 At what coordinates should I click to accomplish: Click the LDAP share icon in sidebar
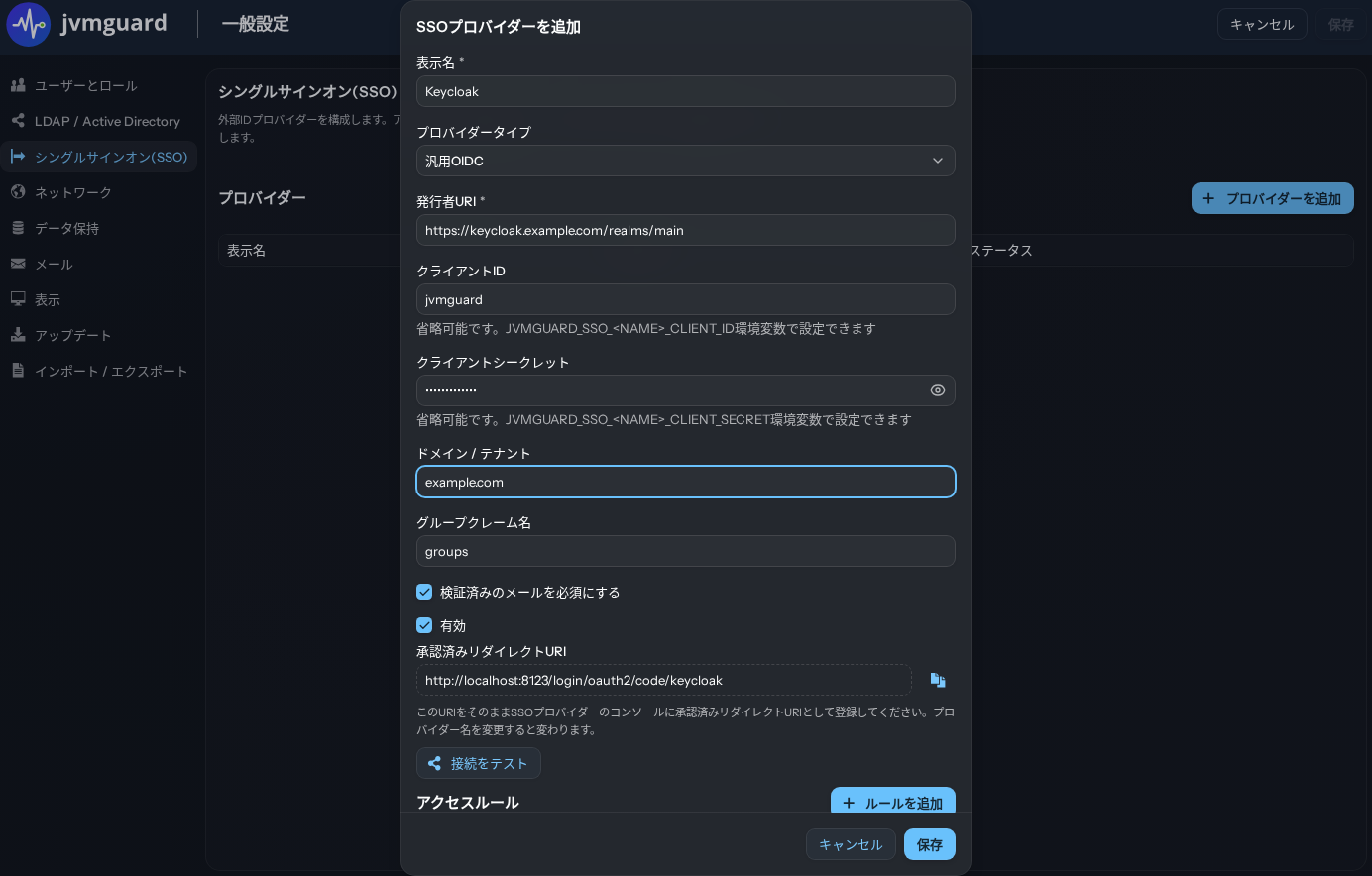click(18, 121)
